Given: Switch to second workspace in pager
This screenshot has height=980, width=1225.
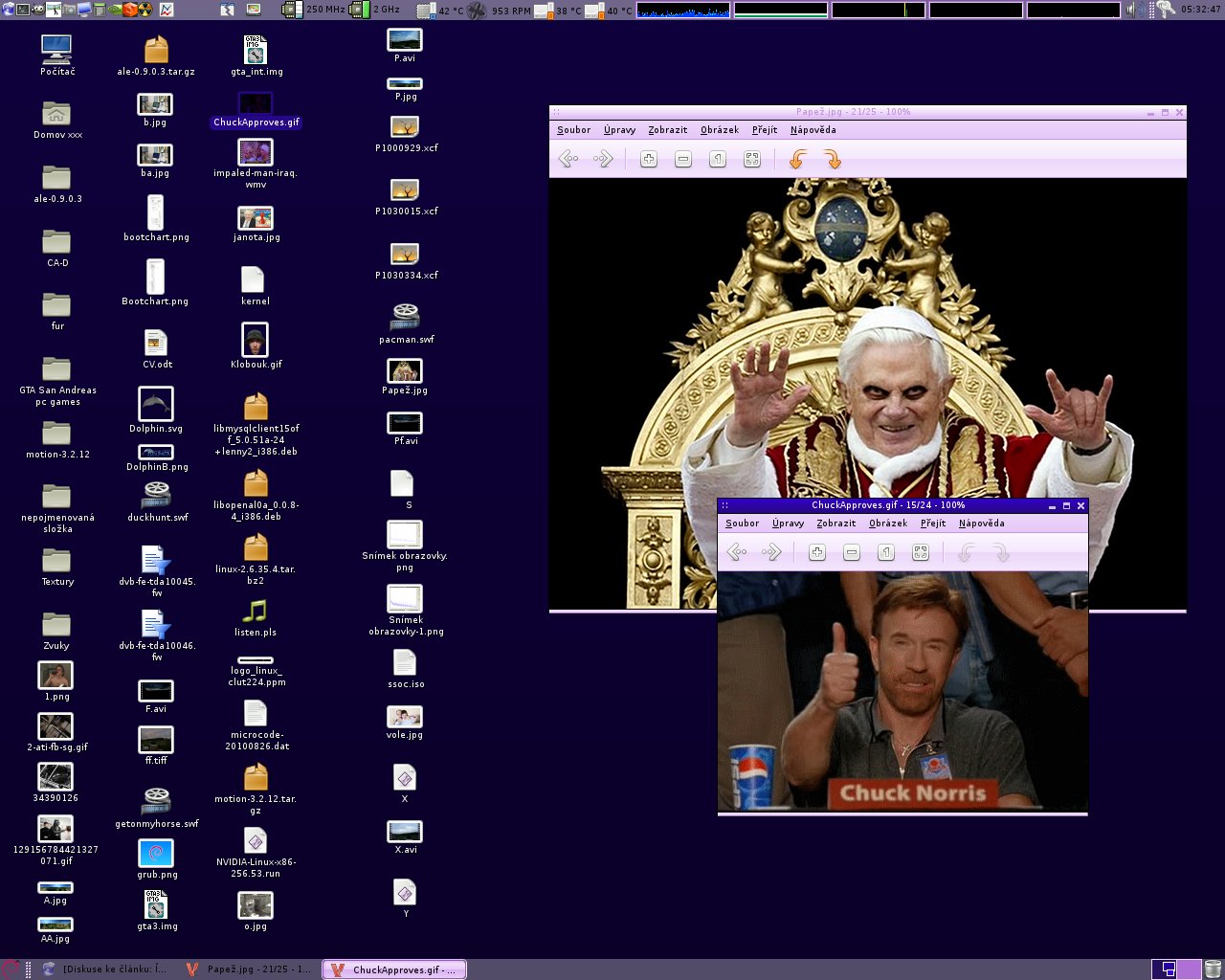Looking at the screenshot, I should [1189, 969].
